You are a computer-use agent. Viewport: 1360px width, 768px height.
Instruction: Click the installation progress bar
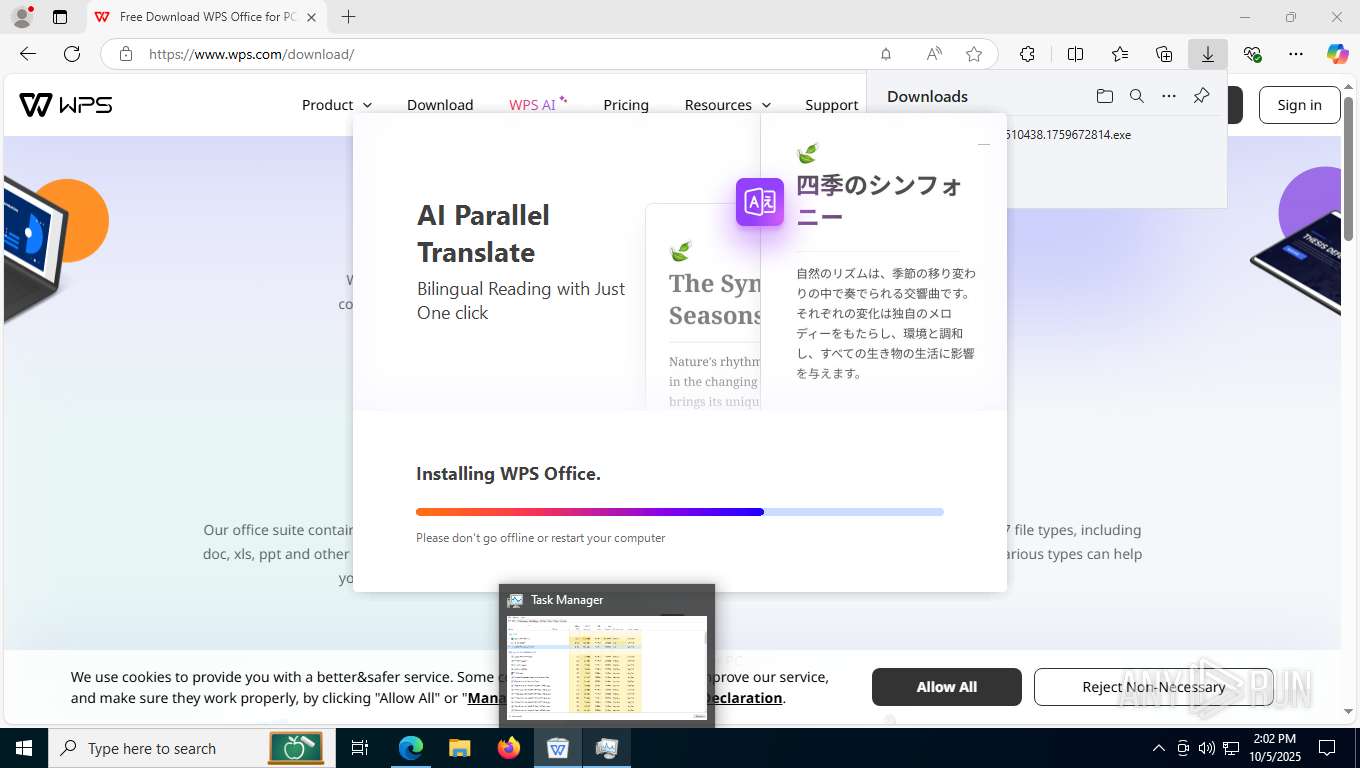click(x=680, y=512)
